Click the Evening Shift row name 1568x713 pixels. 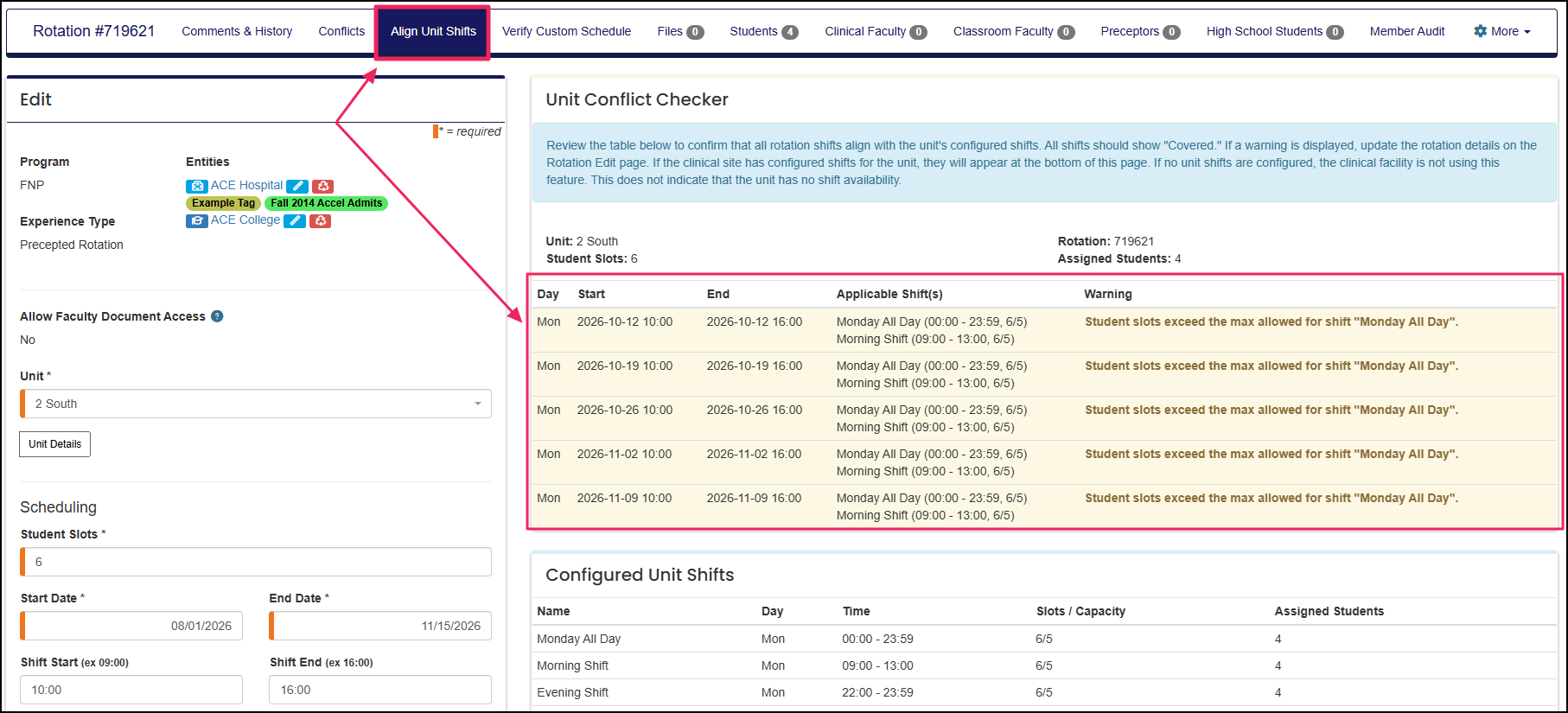(x=572, y=692)
